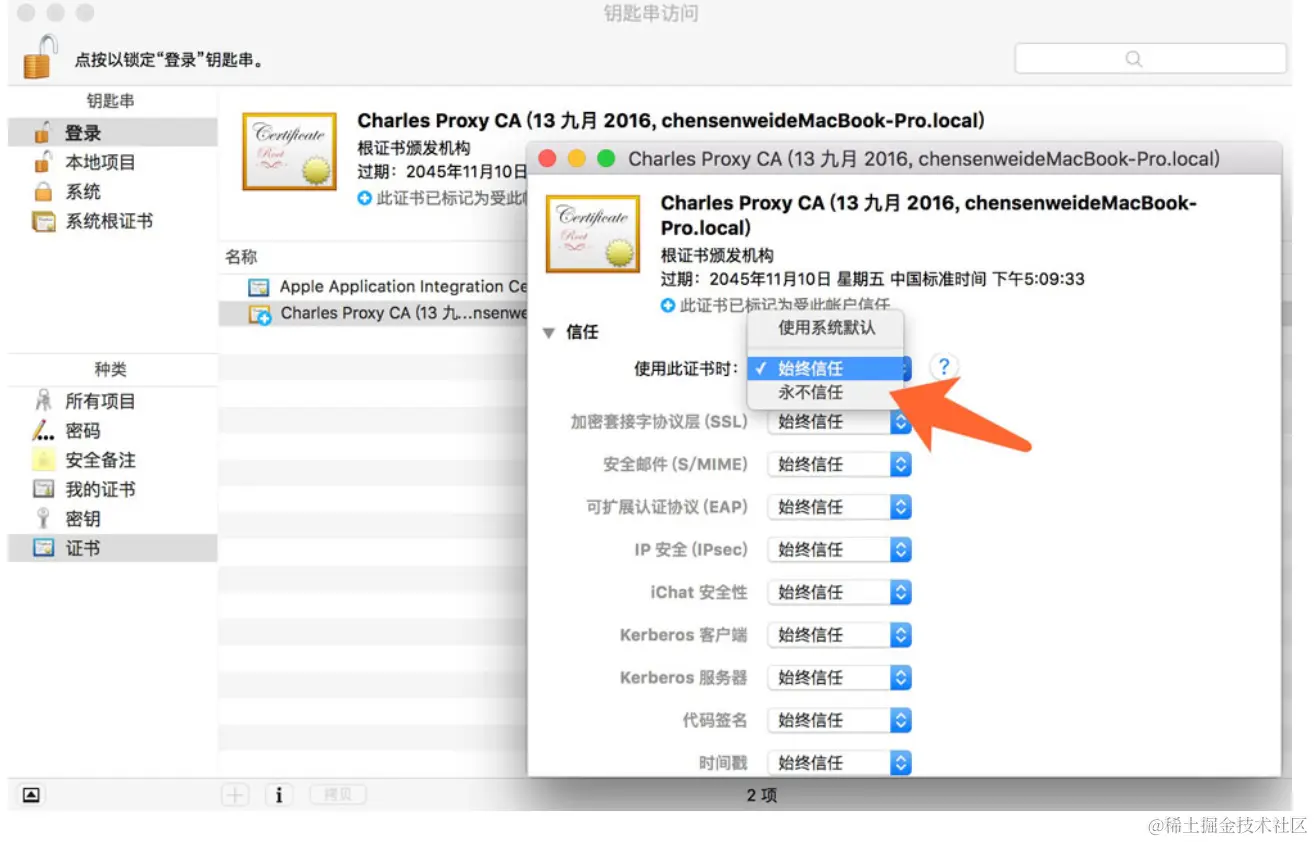The height and width of the screenshot is (842, 1314).
Task: Choose 永不信任 from the trust menu
Action: click(x=826, y=393)
